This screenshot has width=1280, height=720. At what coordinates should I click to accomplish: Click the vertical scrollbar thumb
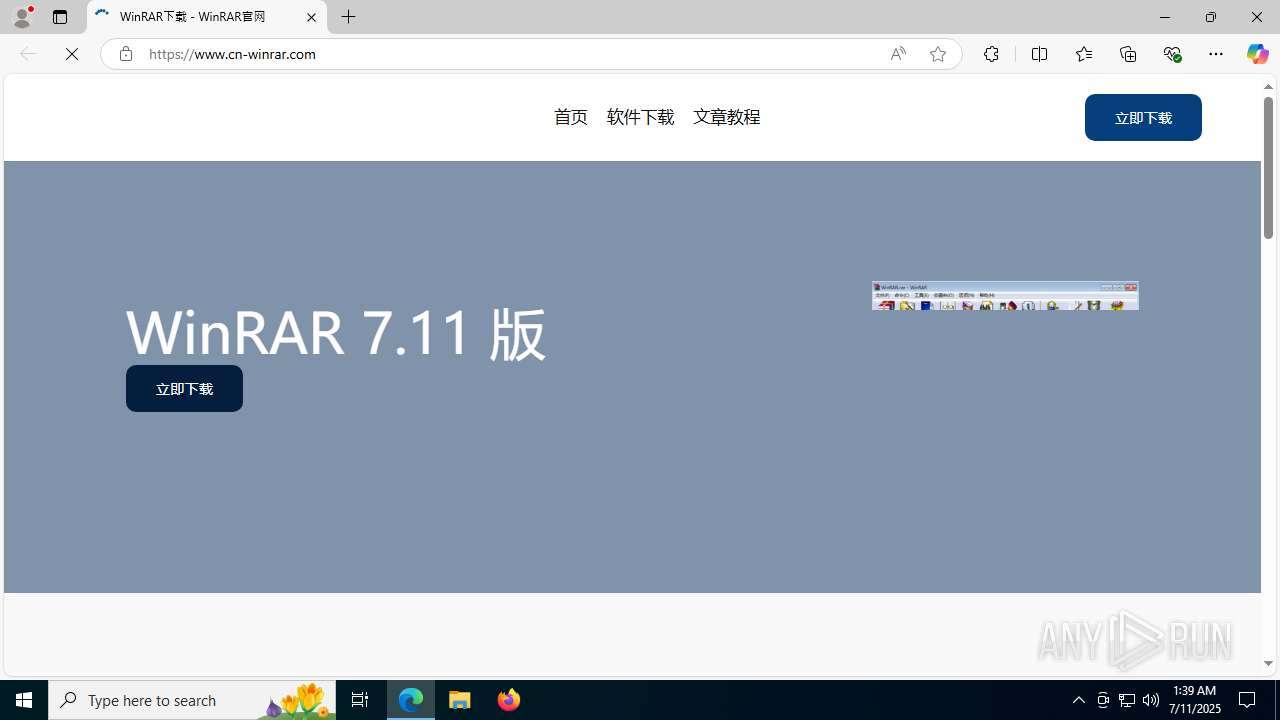pos(1268,167)
